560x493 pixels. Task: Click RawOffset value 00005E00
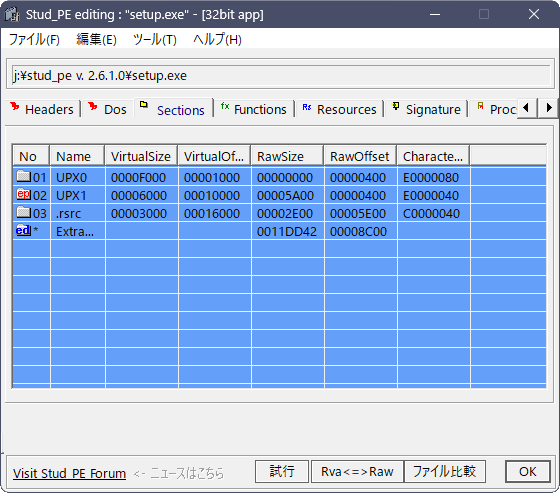(x=358, y=214)
